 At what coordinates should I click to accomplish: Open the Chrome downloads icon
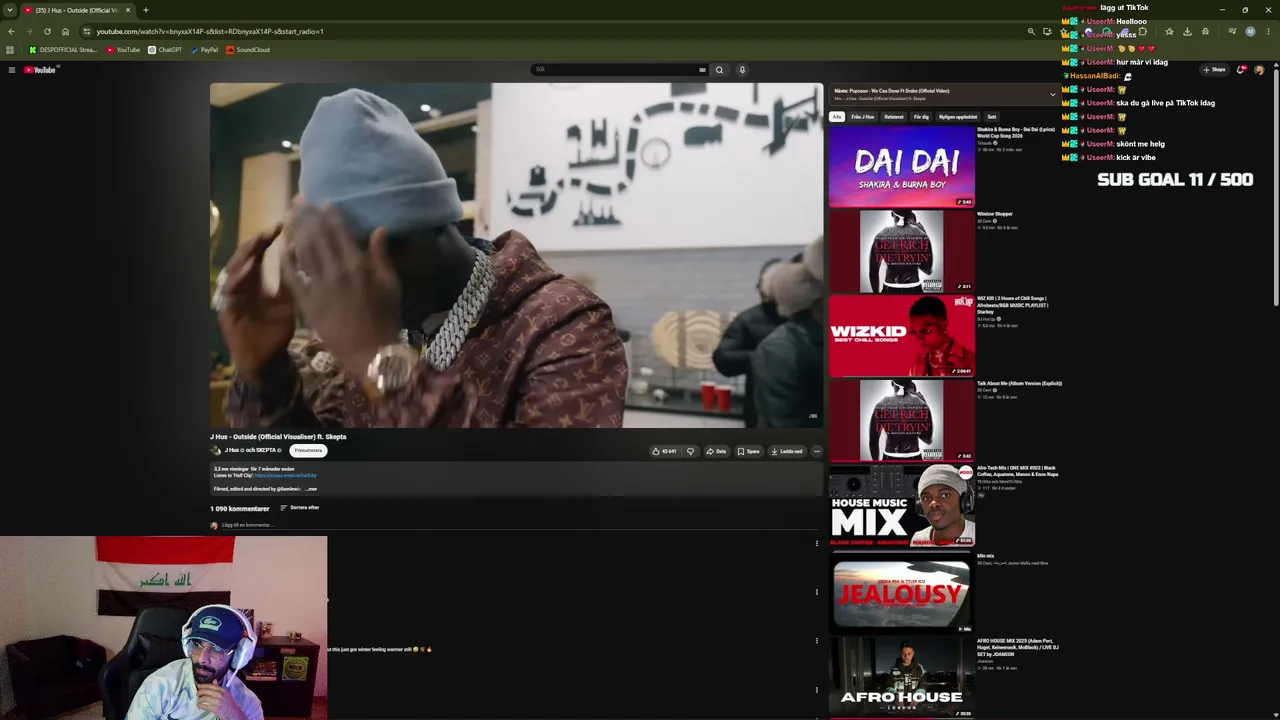1187,31
